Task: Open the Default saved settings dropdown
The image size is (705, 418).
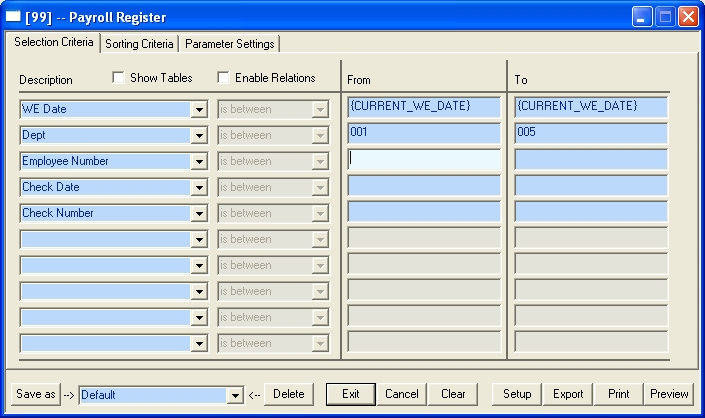Action: [235, 395]
